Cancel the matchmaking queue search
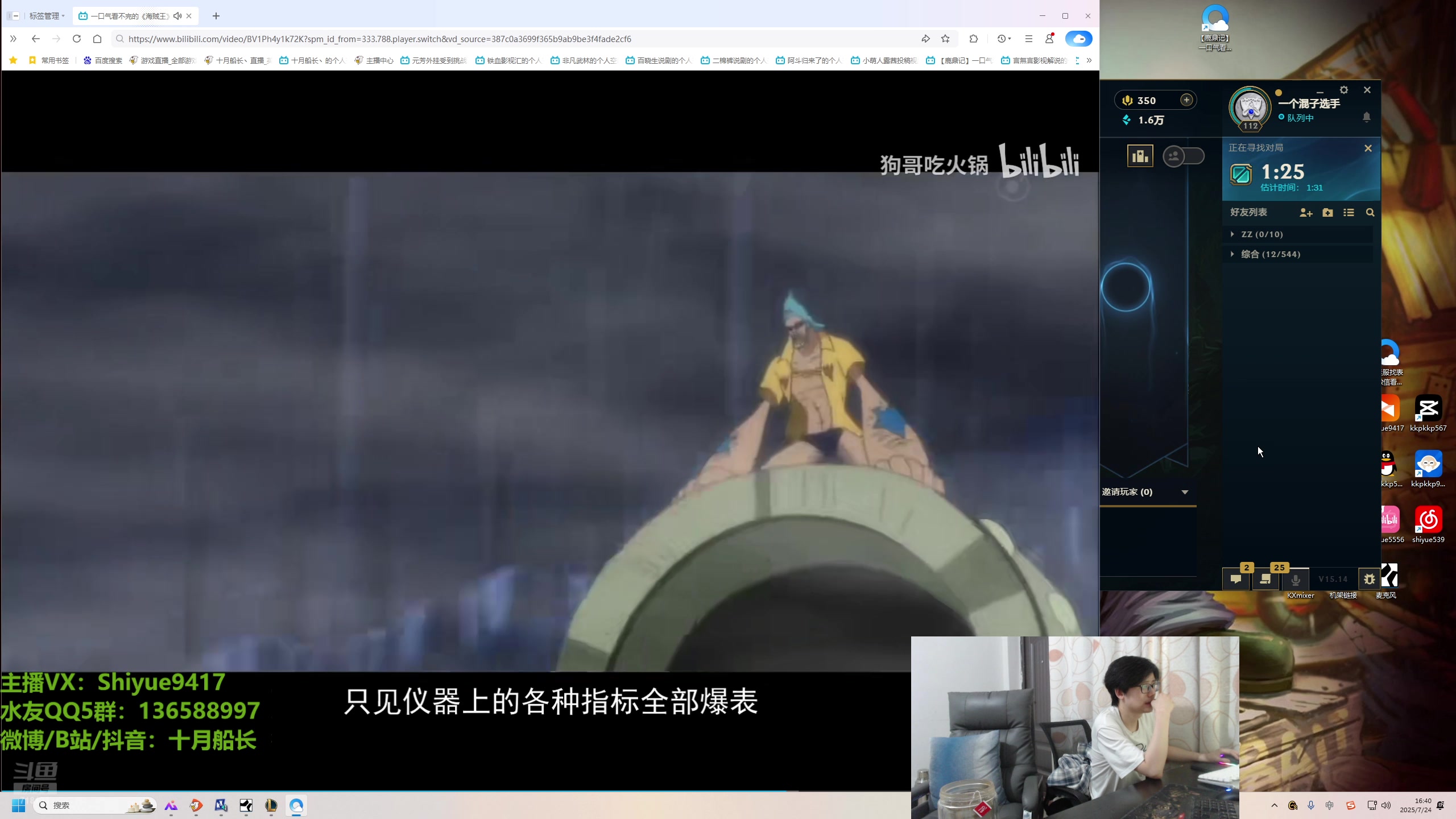This screenshot has height=819, width=1456. click(x=1368, y=148)
